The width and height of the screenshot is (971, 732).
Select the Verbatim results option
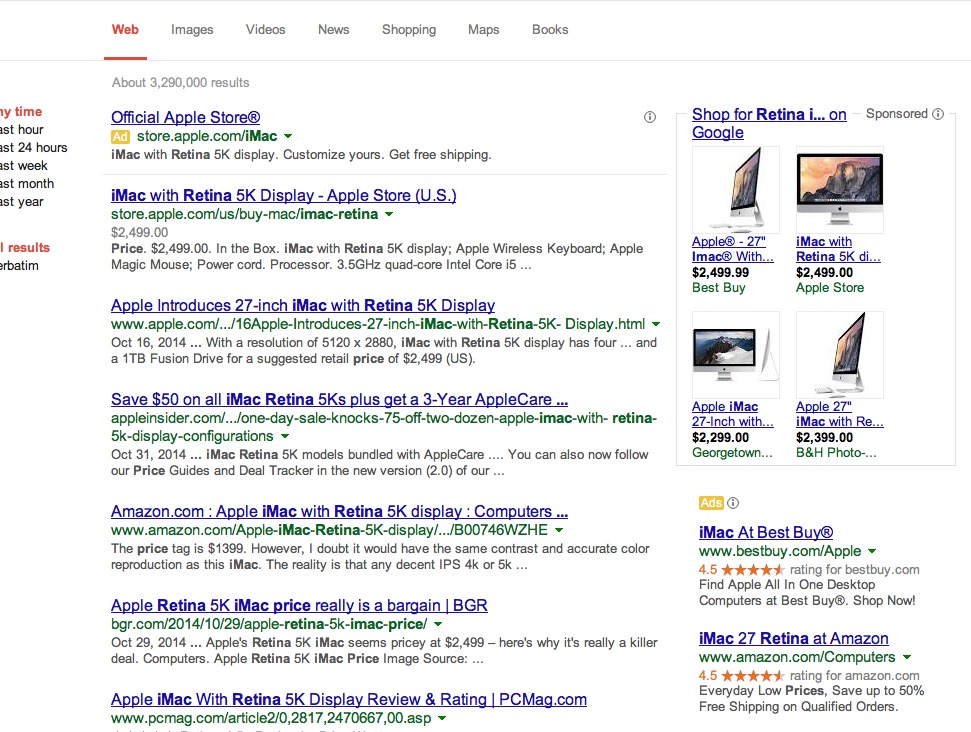[x=19, y=266]
